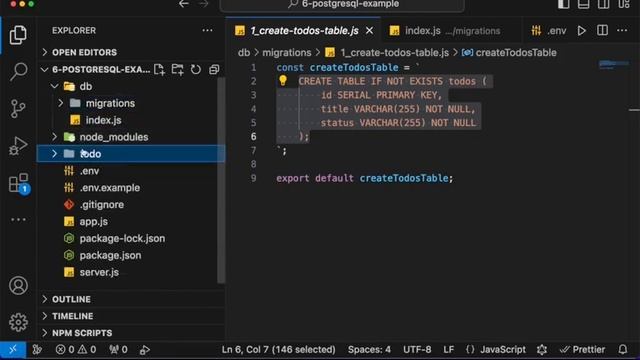Open the customize layout button
Image resolution: width=640 pixels, height=360 pixels.
coord(624,4)
